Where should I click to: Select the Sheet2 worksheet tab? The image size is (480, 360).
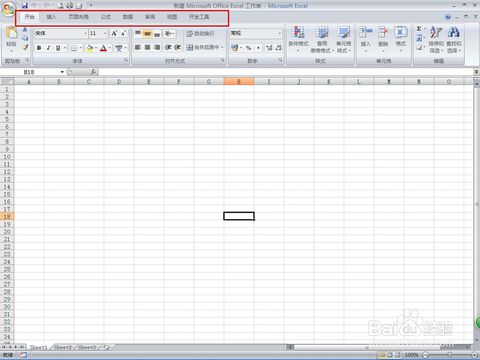(x=63, y=347)
